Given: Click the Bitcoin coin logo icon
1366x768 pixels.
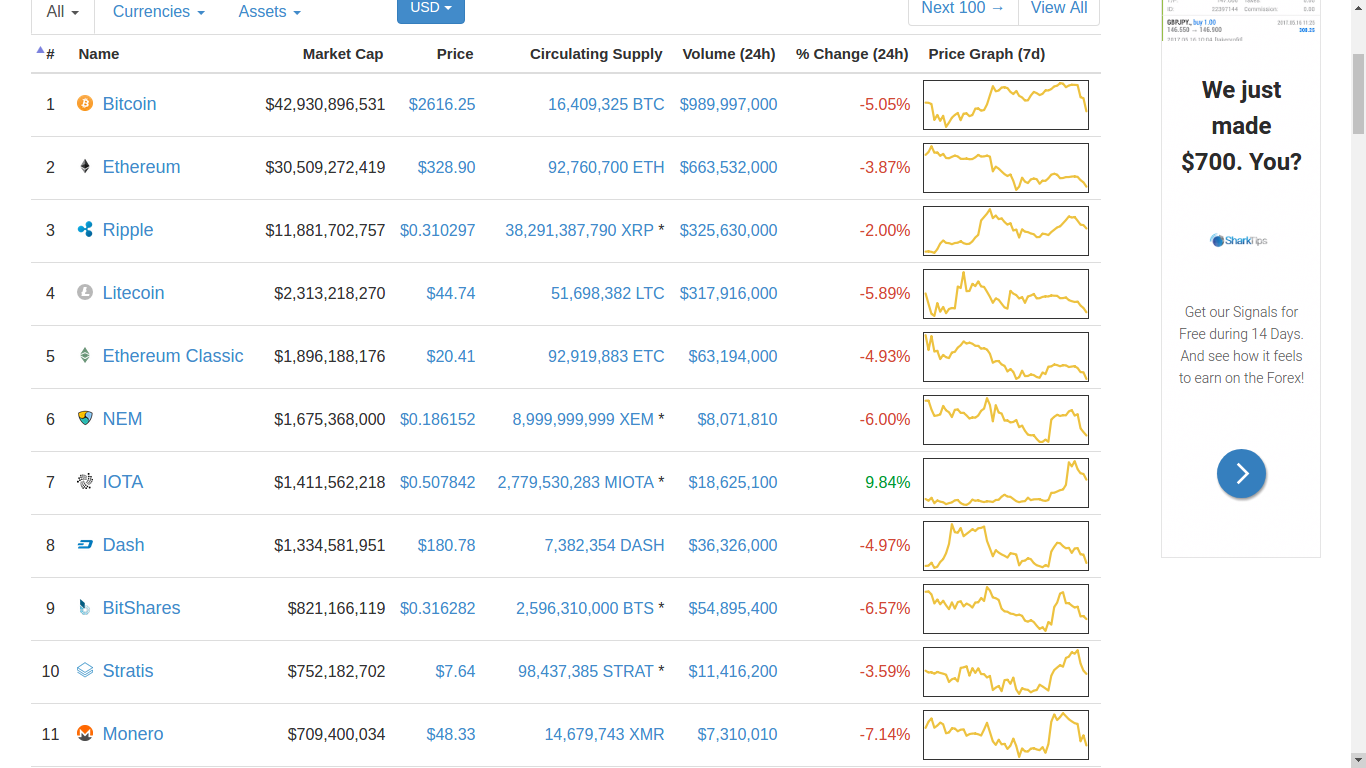Looking at the screenshot, I should pos(85,103).
